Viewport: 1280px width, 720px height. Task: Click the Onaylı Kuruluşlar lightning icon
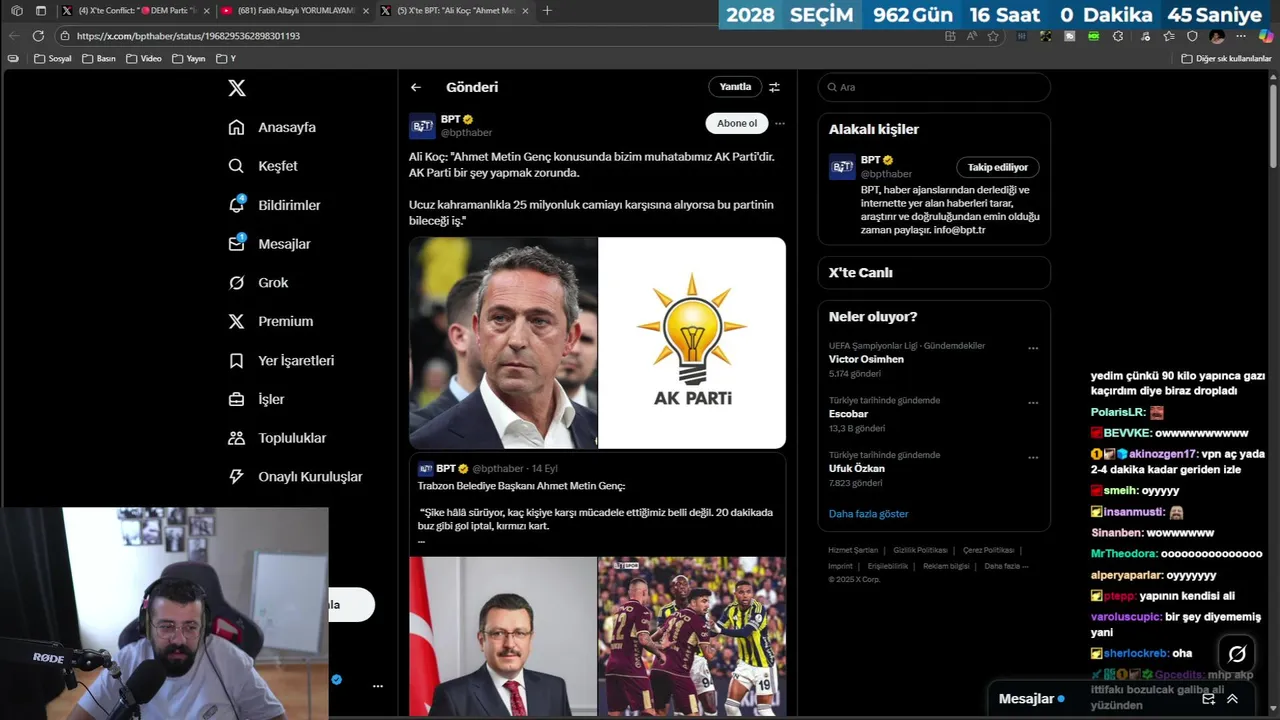[236, 477]
